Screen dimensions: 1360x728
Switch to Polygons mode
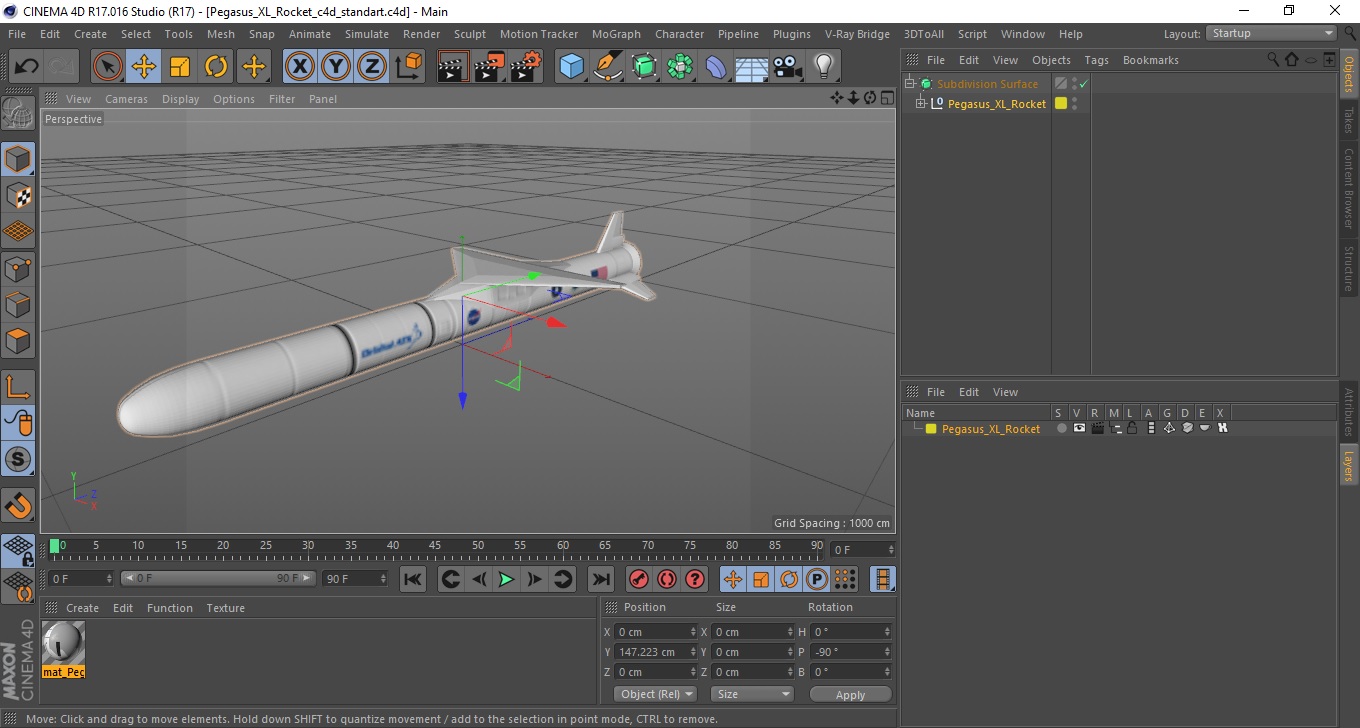[x=18, y=340]
